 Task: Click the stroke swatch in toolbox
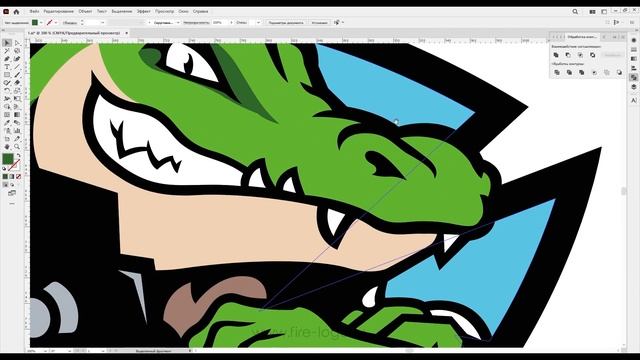click(x=14, y=165)
